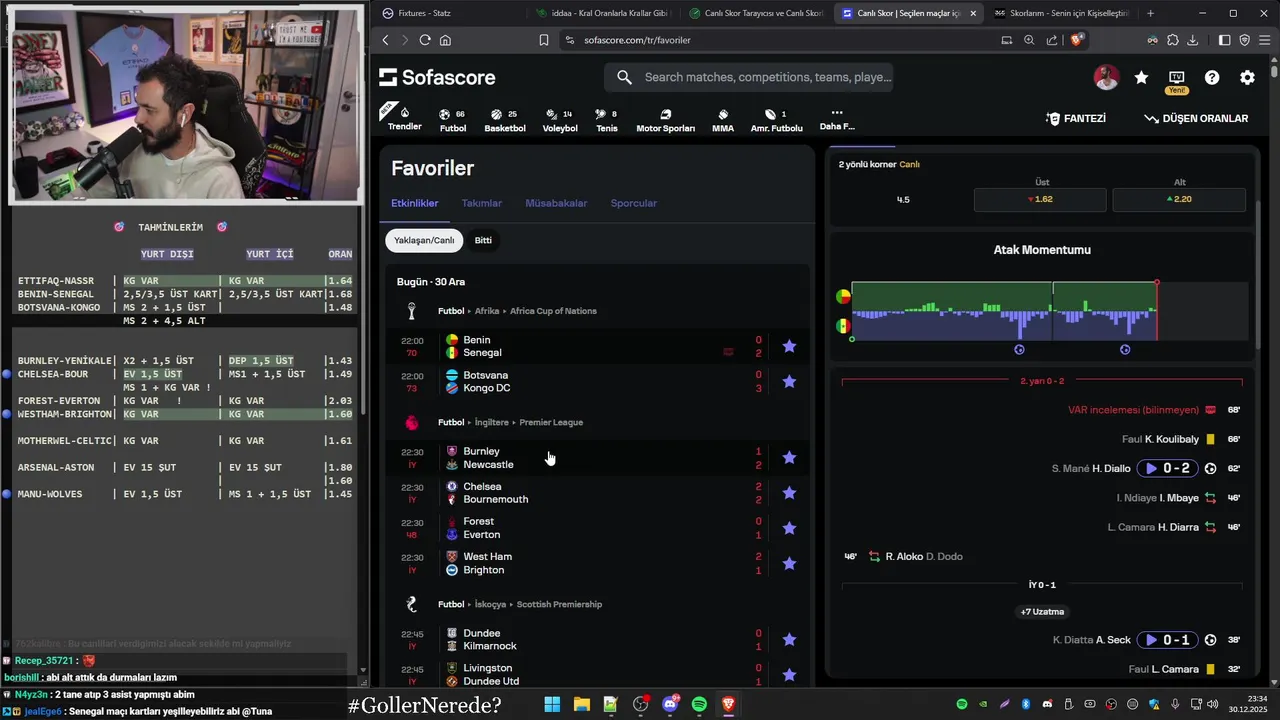
Task: Click first goal marker under momentum graph
Action: (x=1019, y=350)
